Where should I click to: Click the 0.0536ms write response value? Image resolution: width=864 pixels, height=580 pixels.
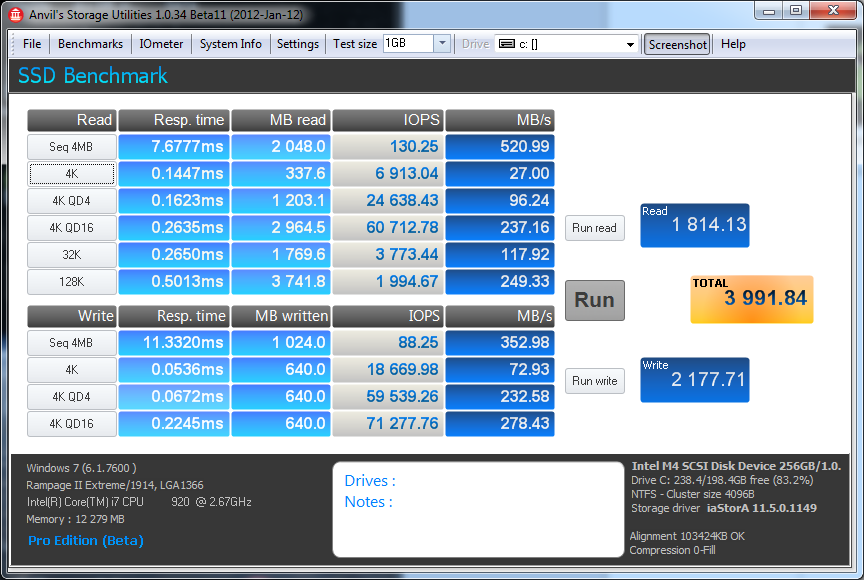point(174,370)
